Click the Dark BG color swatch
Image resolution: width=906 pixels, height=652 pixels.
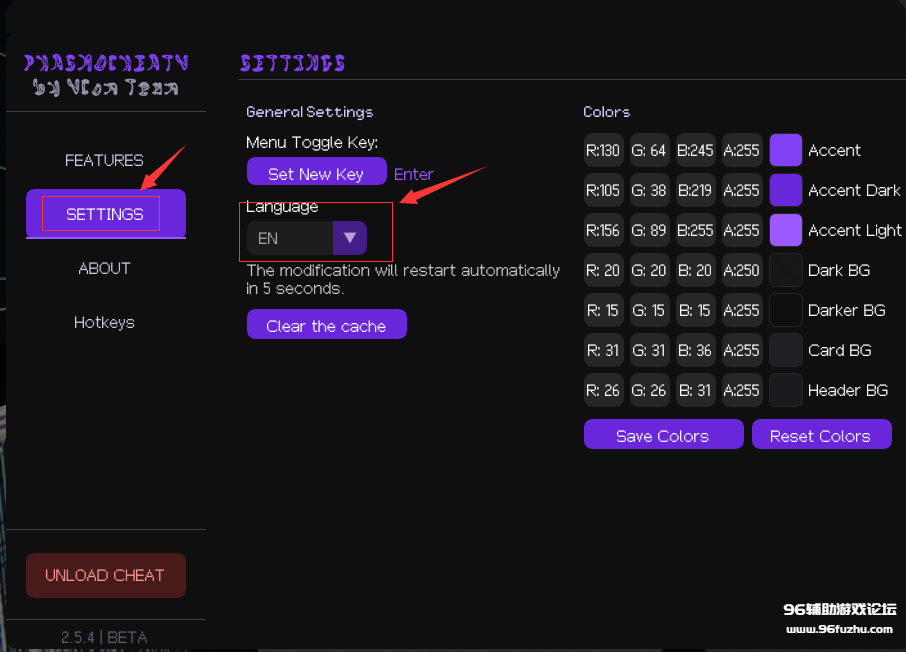point(785,270)
